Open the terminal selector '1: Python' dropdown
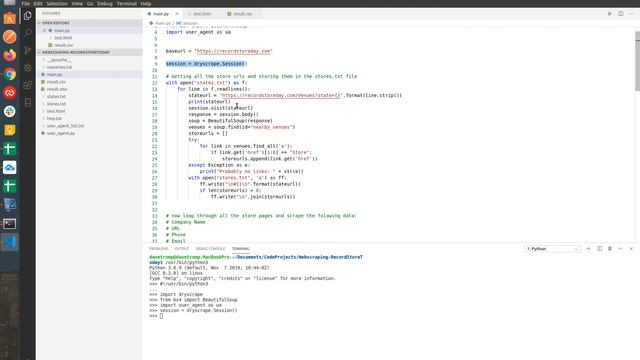Screen dimensions: 640x360 (x=552, y=249)
